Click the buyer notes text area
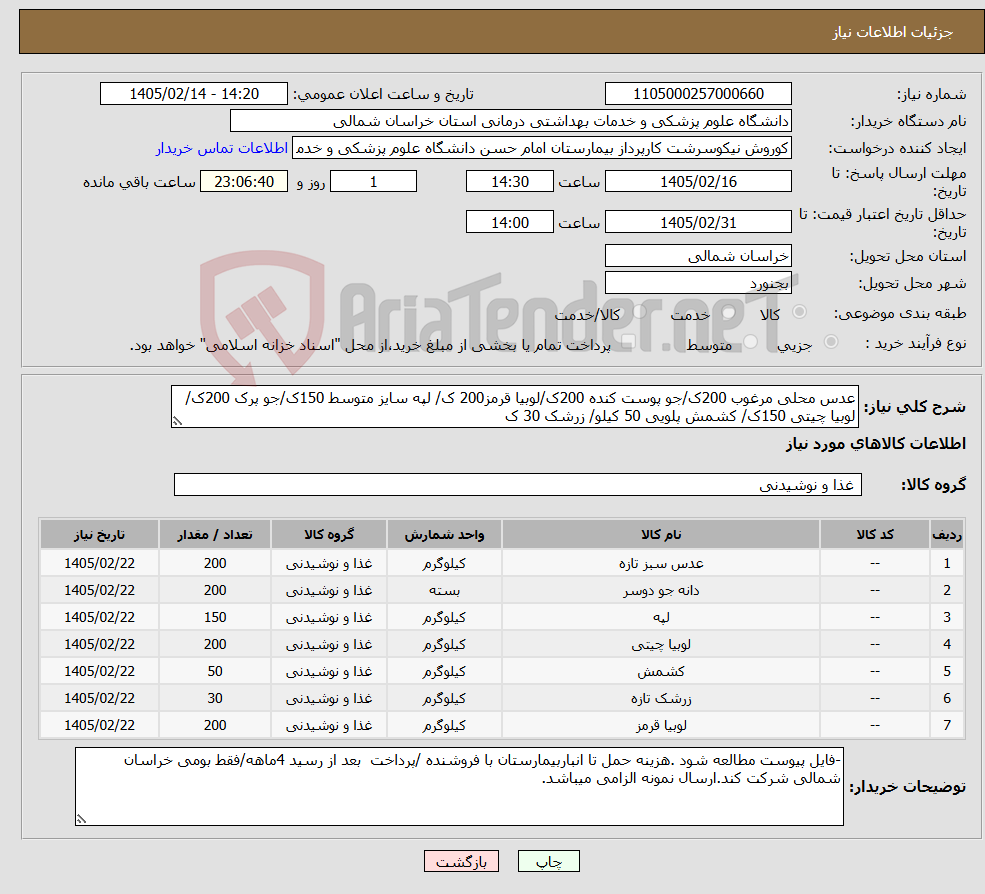Image resolution: width=985 pixels, height=894 pixels. point(459,786)
